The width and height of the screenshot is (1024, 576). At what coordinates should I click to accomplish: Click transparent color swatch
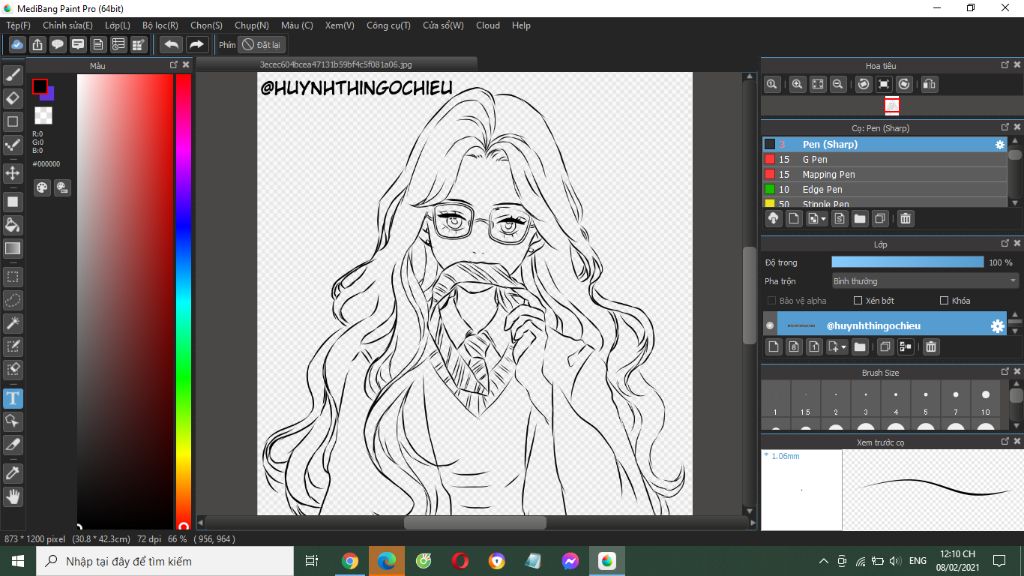pyautogui.click(x=43, y=116)
